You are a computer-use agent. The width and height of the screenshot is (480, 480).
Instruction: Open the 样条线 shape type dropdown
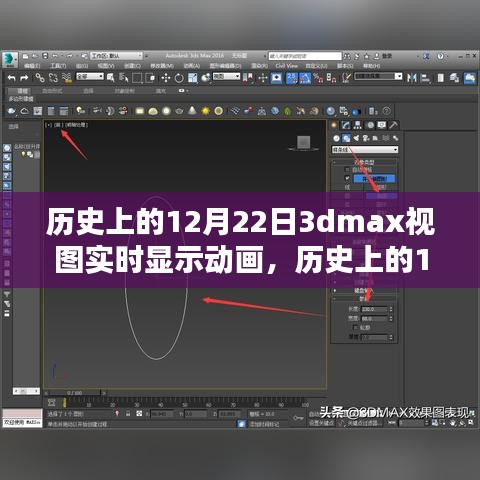365,150
